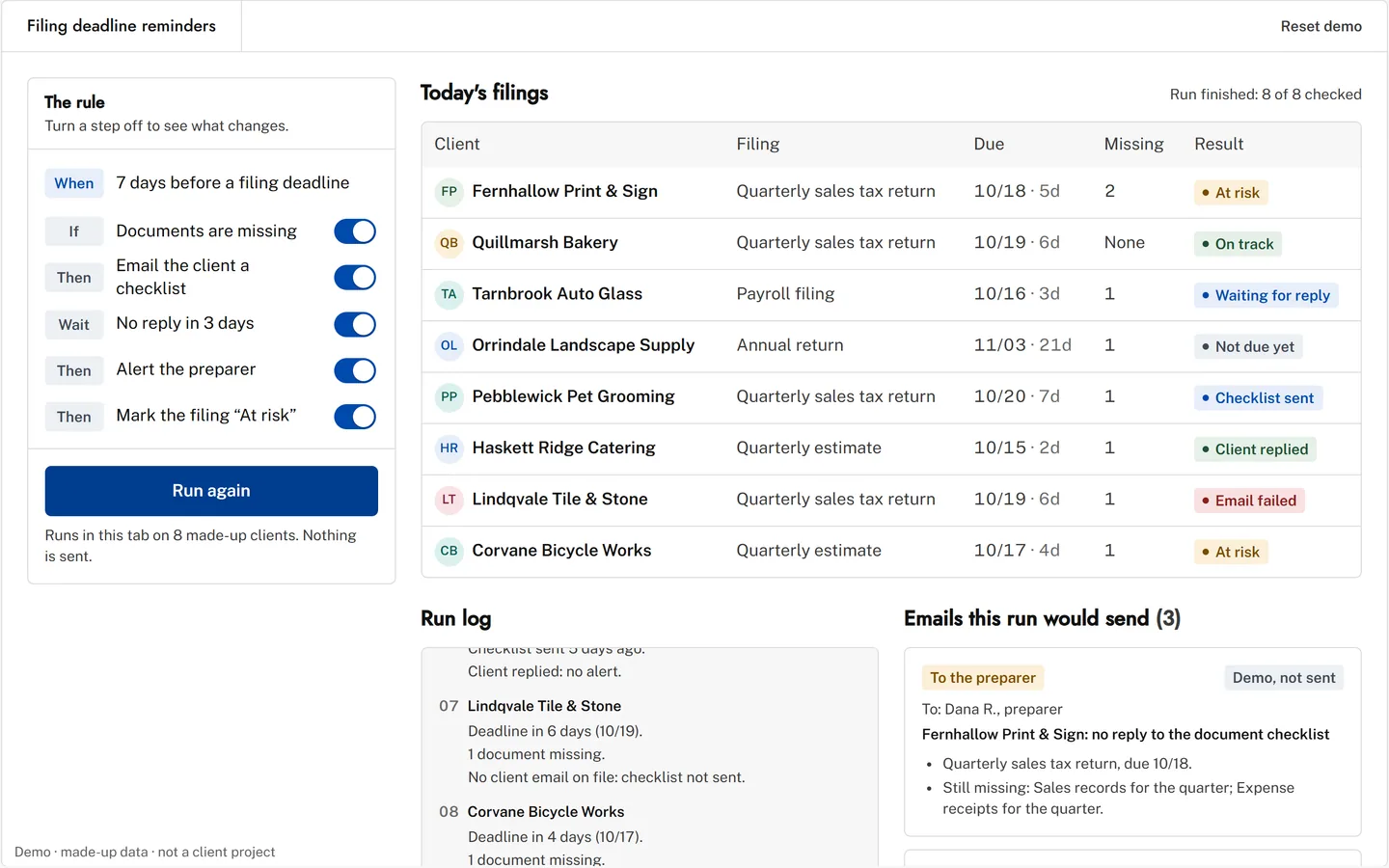The width and height of the screenshot is (1389, 868).
Task: Click the LT avatar for Lindqvale Tile & Stone
Action: pos(449,500)
